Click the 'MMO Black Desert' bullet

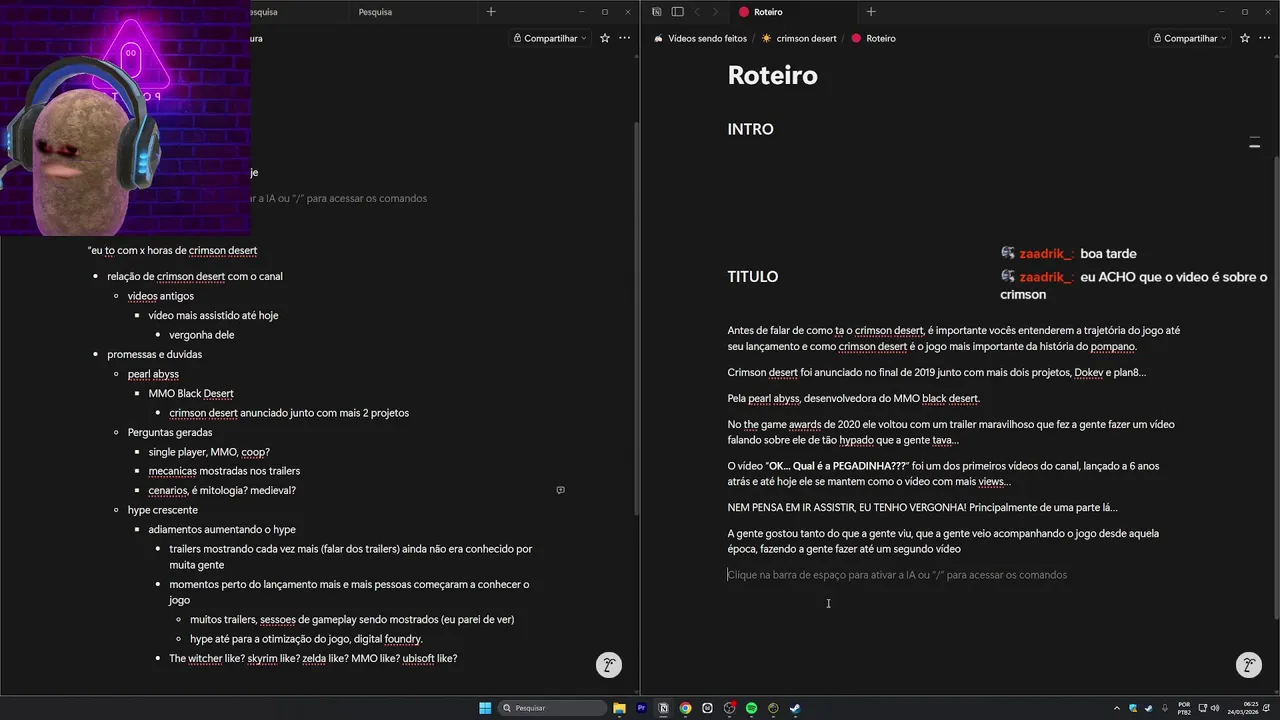click(x=190, y=393)
